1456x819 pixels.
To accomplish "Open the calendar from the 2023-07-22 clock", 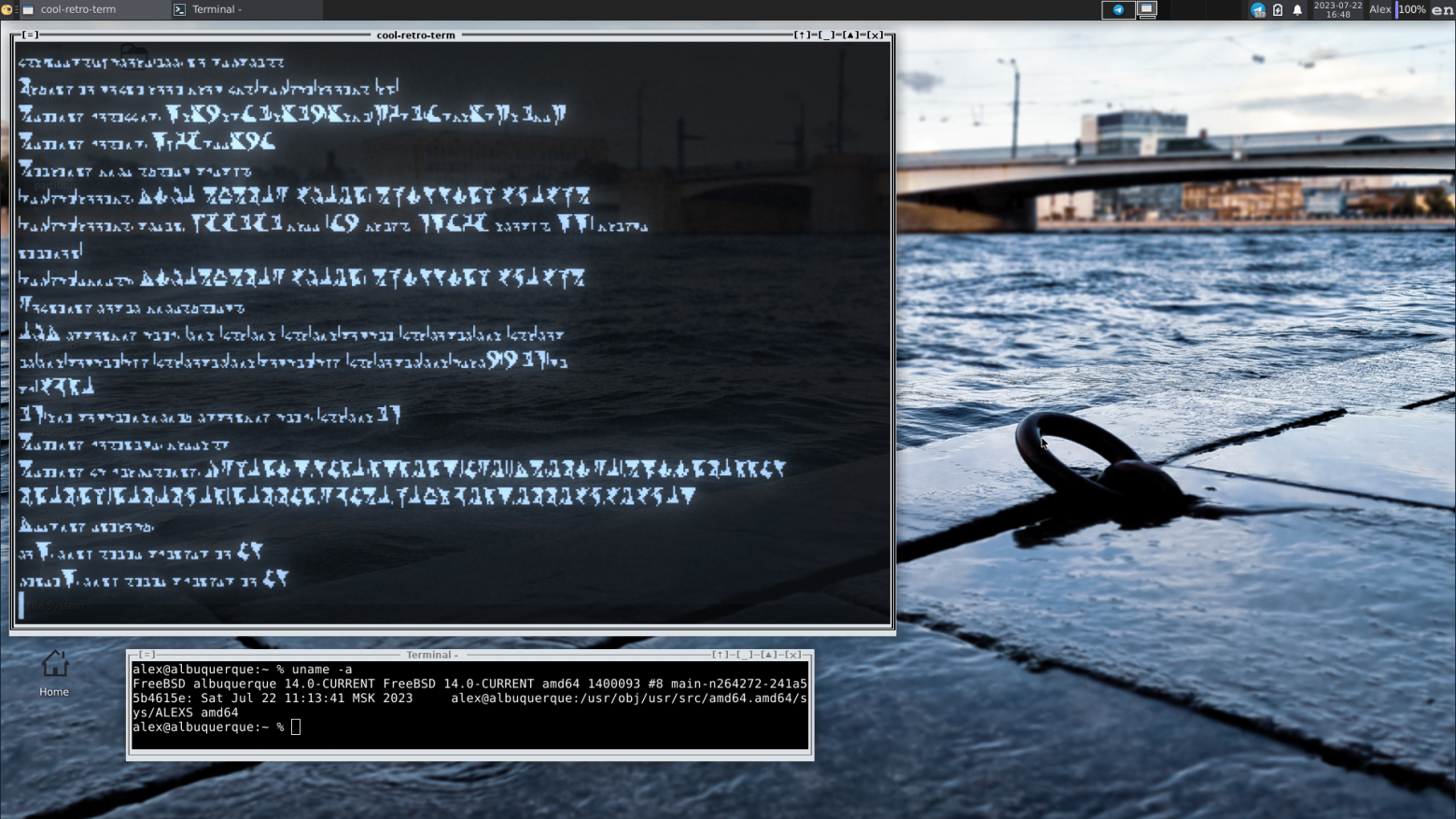I will (1337, 9).
